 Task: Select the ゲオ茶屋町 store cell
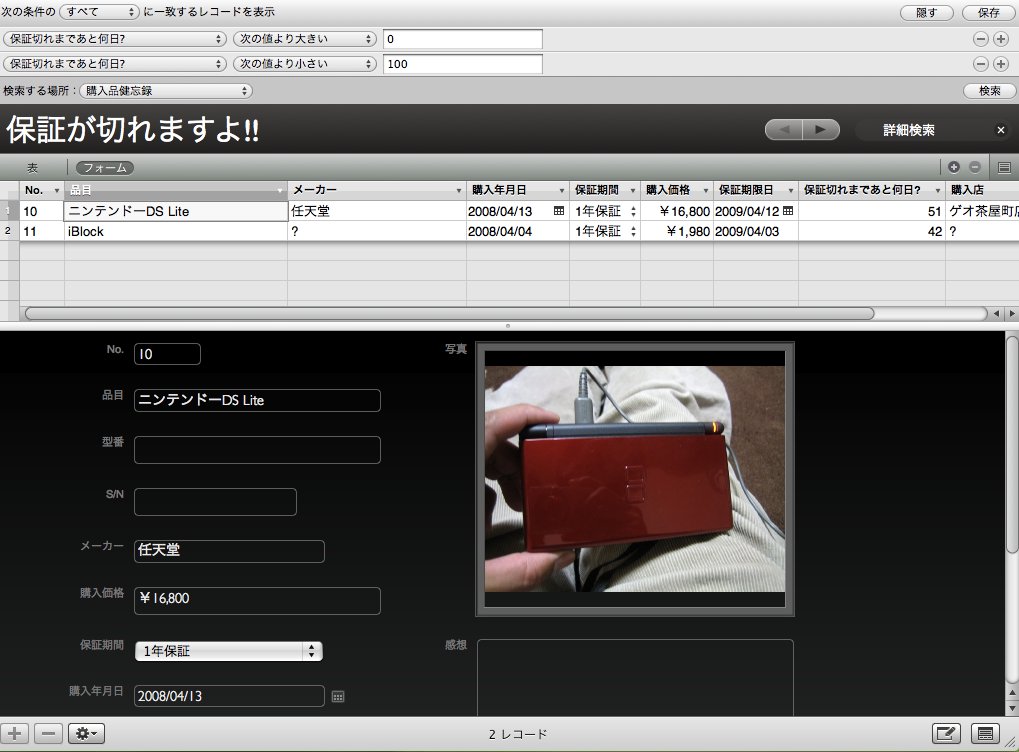983,211
